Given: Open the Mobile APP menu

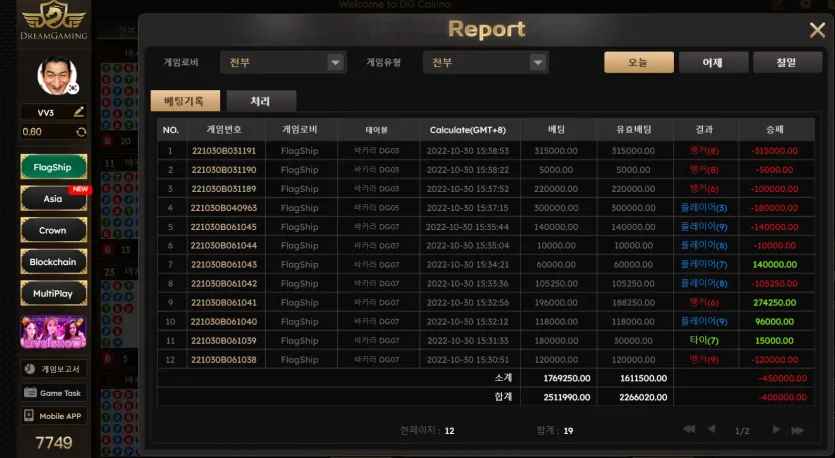Looking at the screenshot, I should click(x=53, y=416).
